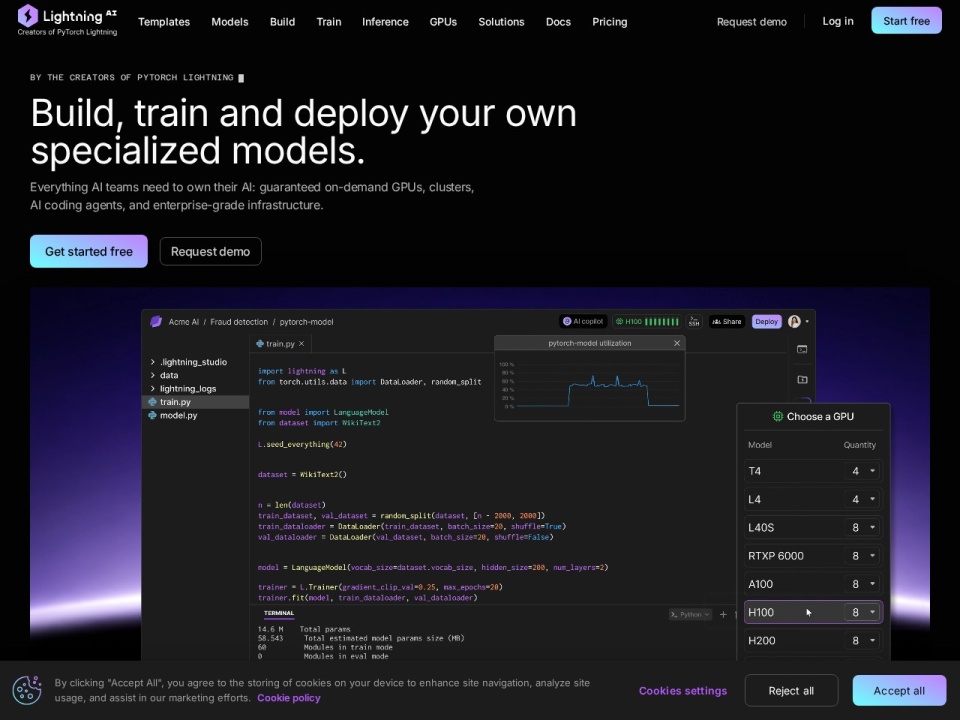The height and width of the screenshot is (720, 960).
Task: Open the H200 quantity dropdown
Action: coord(863,640)
